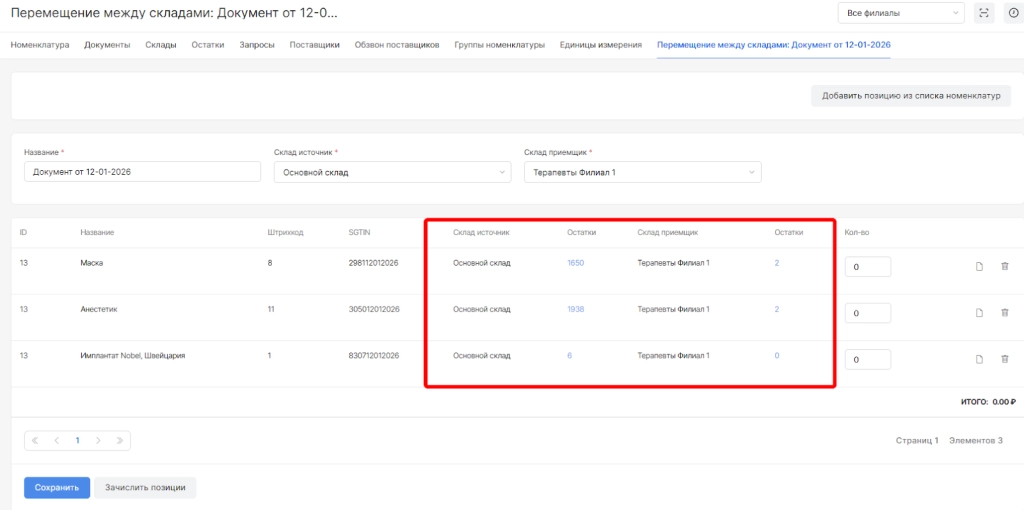Screen dimensions: 1024x510
Task: Expand the Склад источник dropdown
Action: click(x=392, y=172)
